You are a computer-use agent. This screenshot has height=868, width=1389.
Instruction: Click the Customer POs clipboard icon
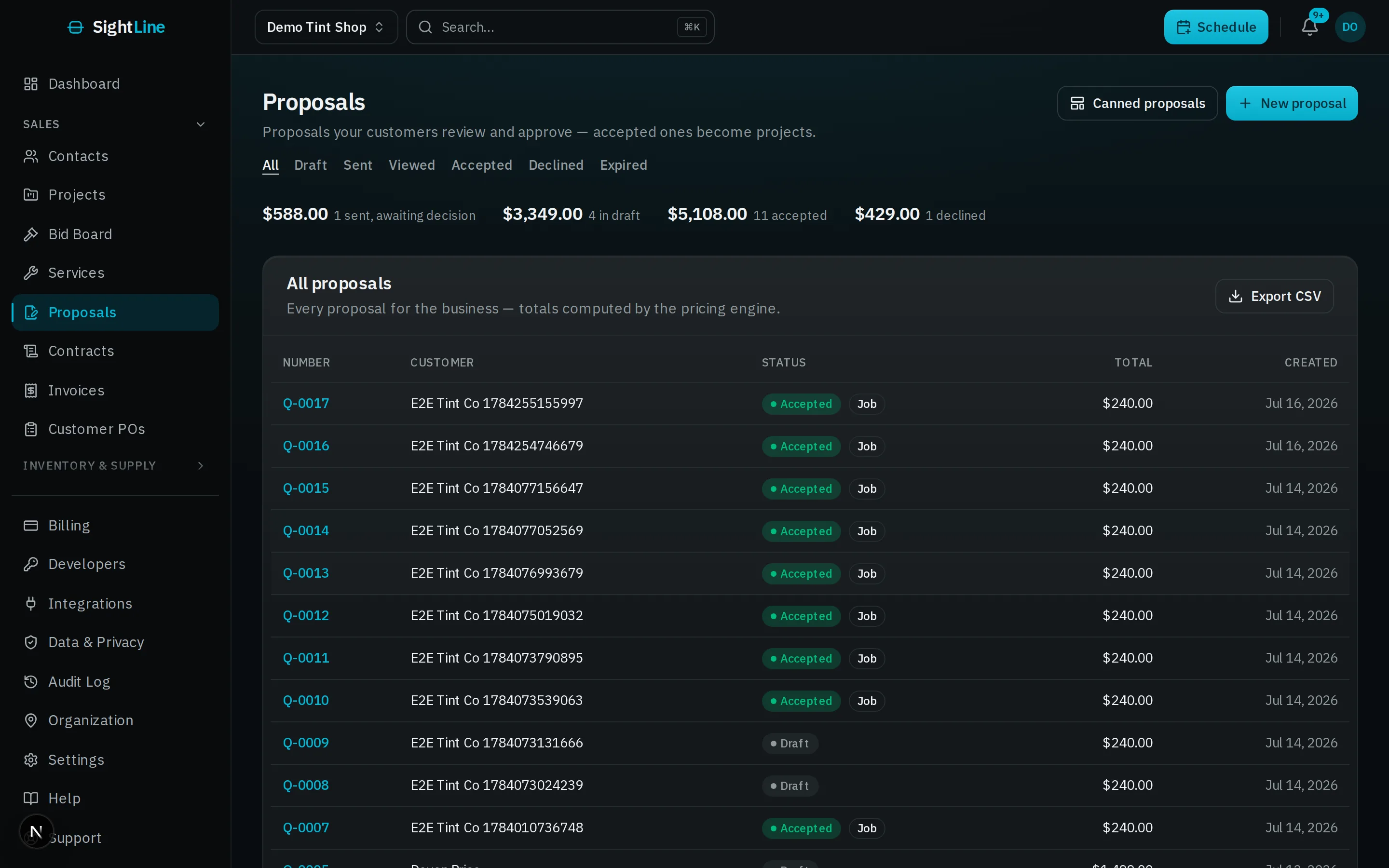pos(31,429)
